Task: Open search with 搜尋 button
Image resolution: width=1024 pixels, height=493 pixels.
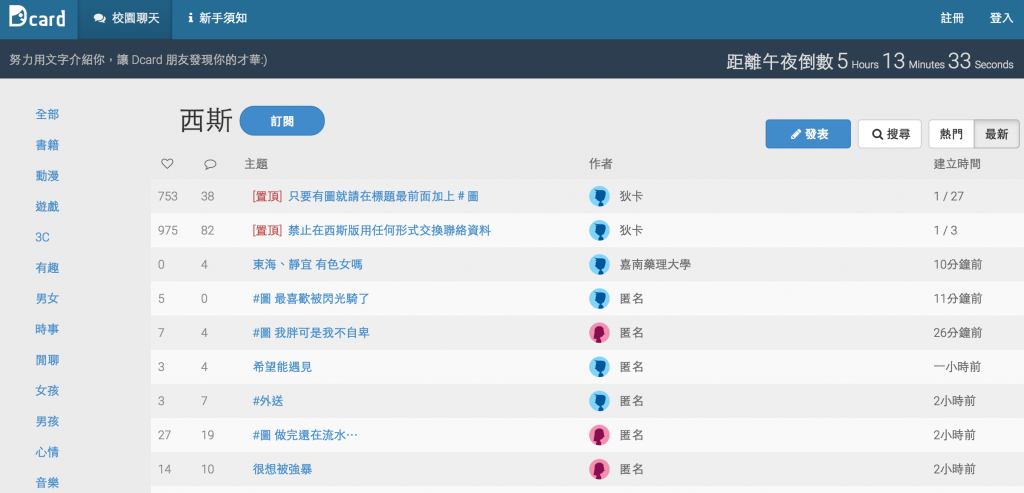Action: (x=889, y=134)
